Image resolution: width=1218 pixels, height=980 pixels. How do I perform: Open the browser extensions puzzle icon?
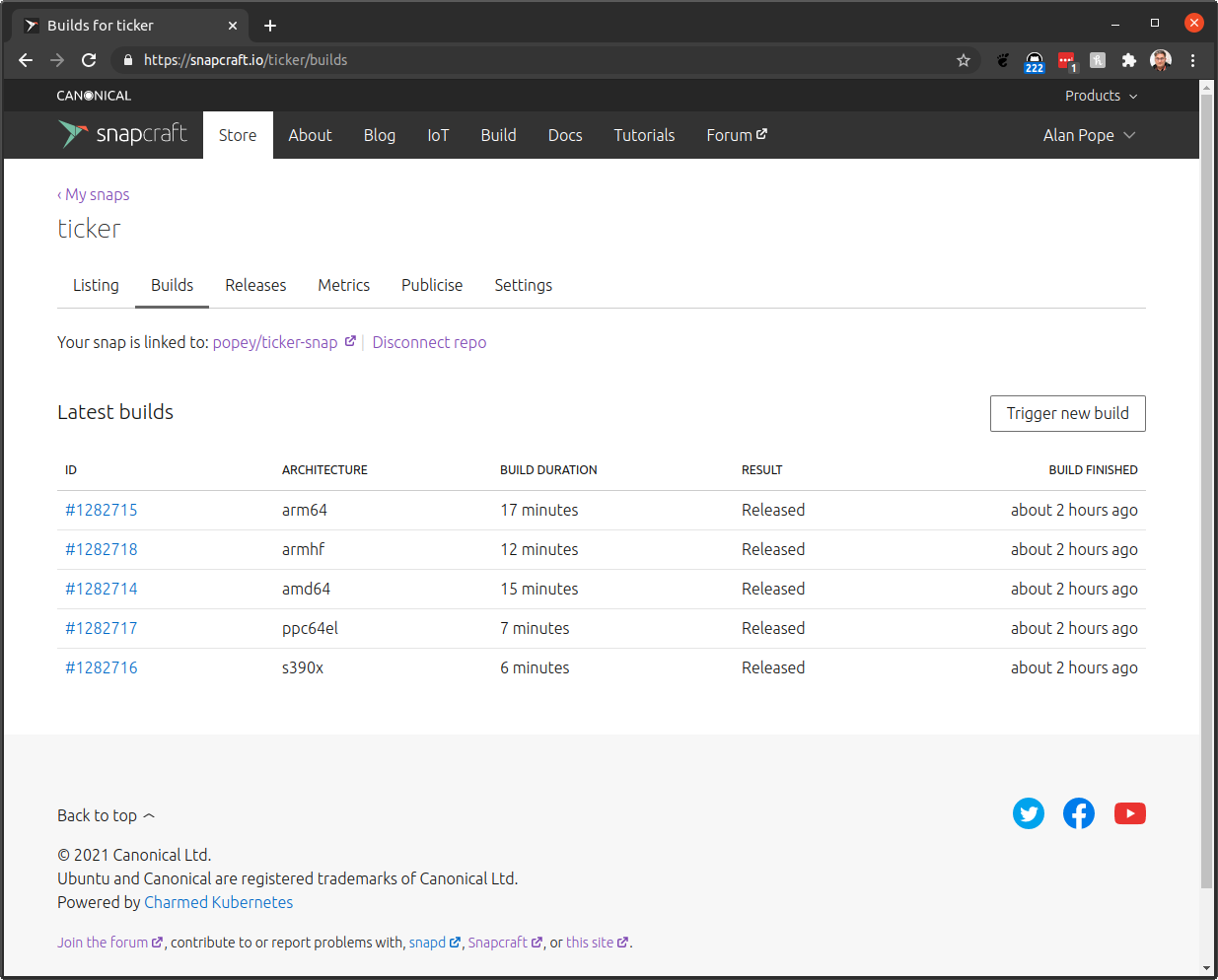pyautogui.click(x=1129, y=60)
